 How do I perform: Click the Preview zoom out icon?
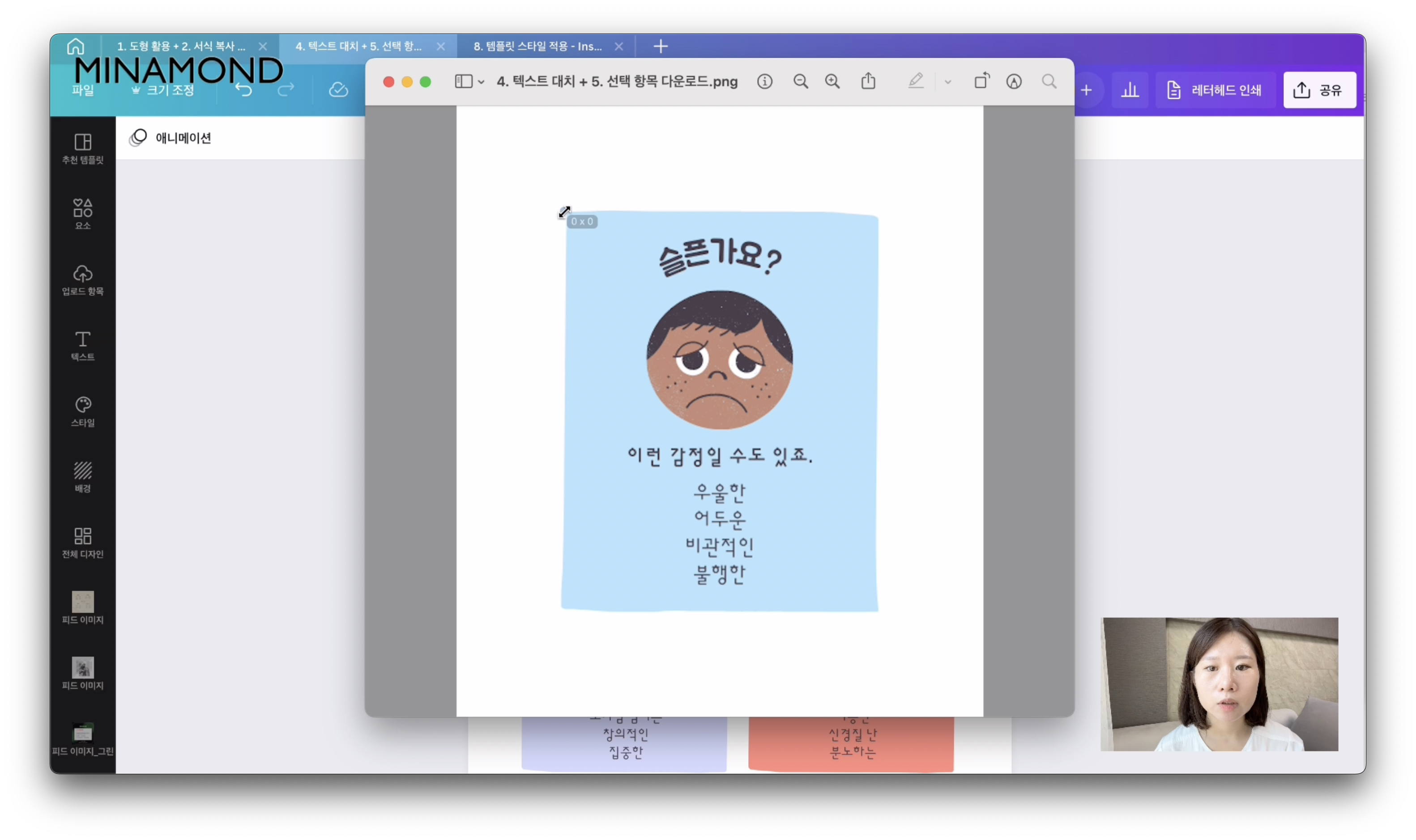pos(800,81)
